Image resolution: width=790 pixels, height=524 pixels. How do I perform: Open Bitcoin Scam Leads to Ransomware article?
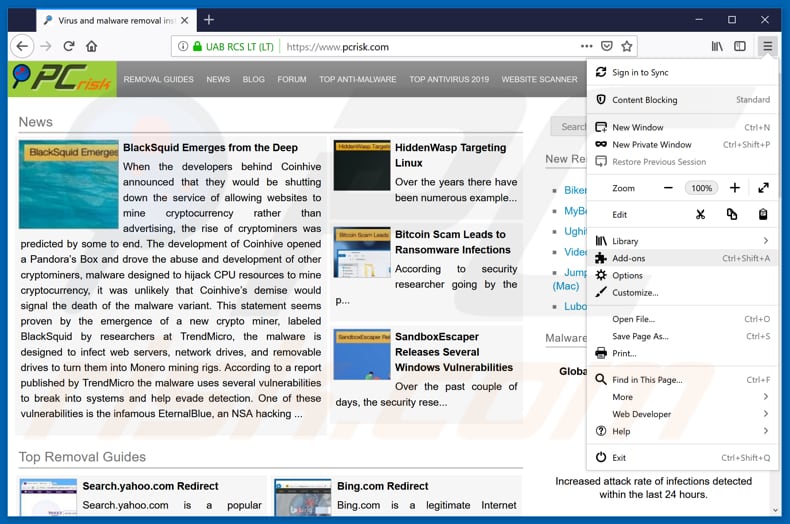[452, 242]
